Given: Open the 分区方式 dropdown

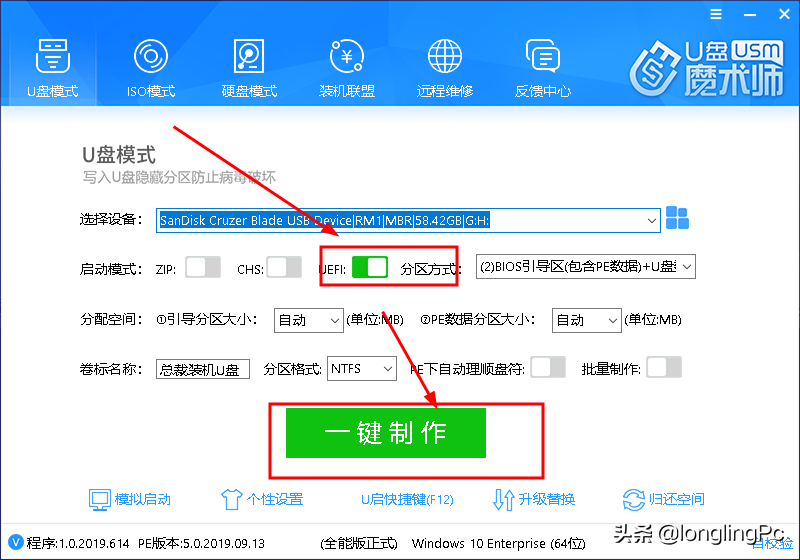Looking at the screenshot, I should pyautogui.click(x=586, y=266).
